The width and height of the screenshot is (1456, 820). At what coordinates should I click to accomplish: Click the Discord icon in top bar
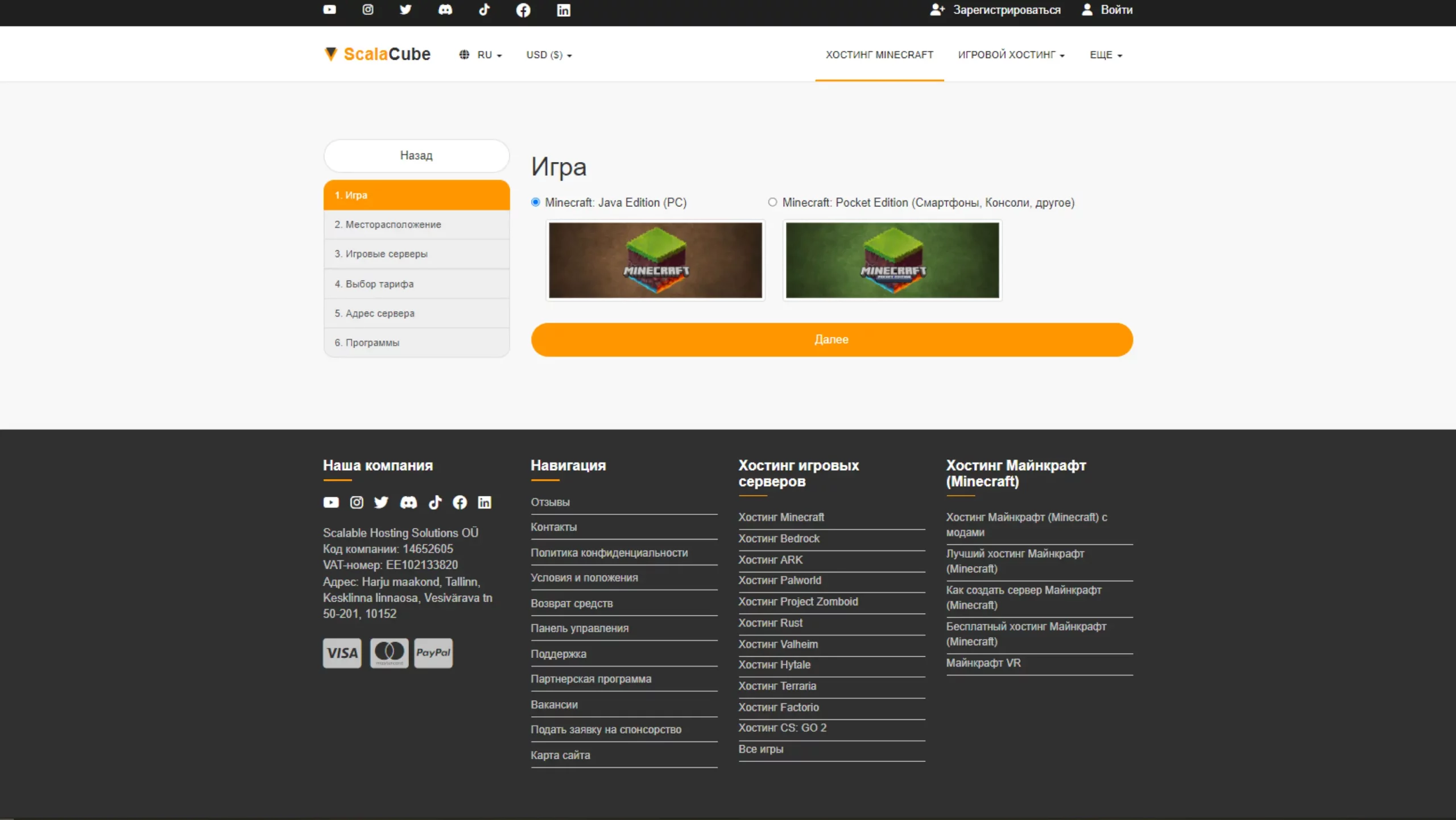[445, 10]
